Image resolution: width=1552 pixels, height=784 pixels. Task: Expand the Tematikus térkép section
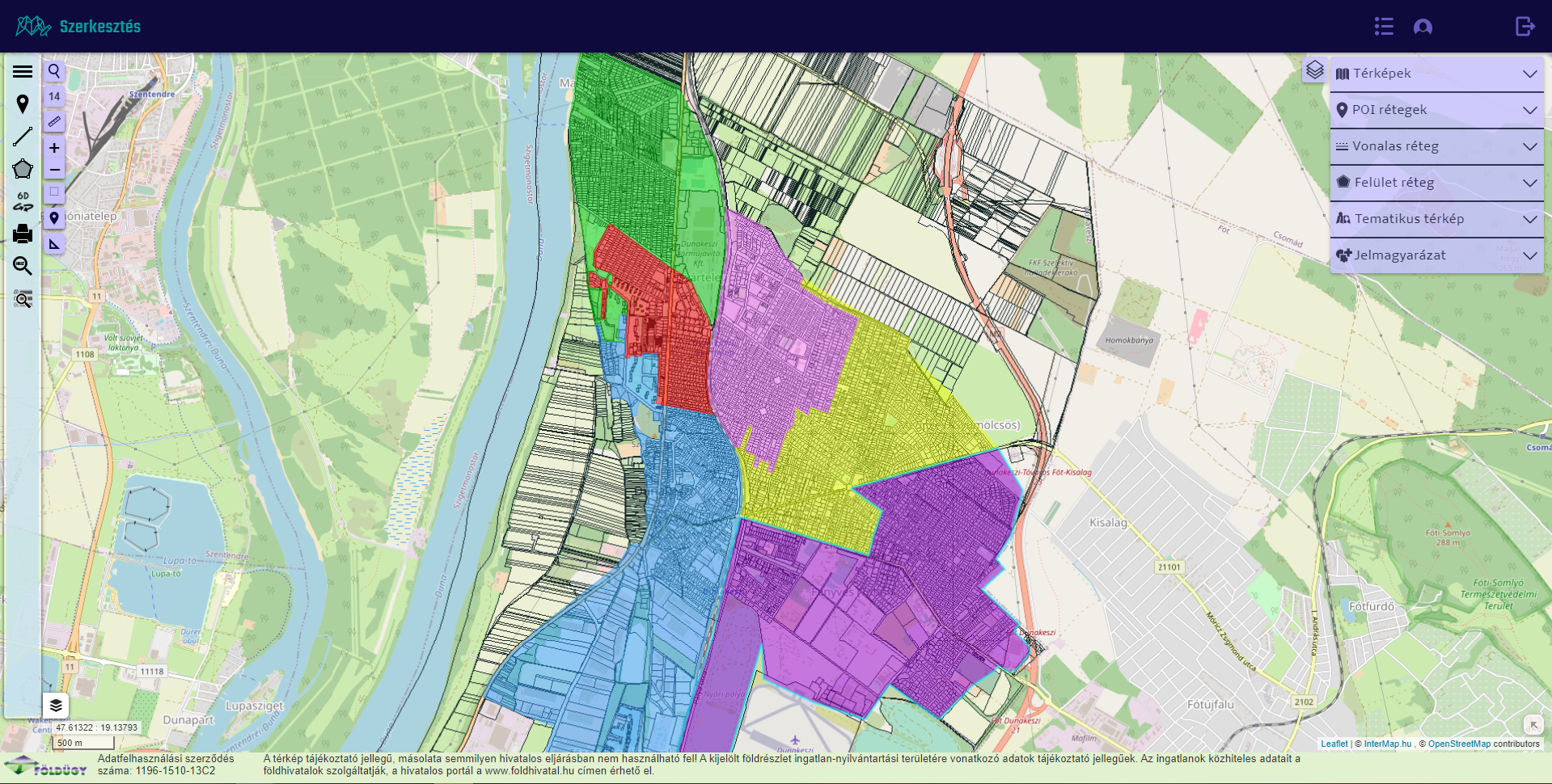tap(1436, 219)
